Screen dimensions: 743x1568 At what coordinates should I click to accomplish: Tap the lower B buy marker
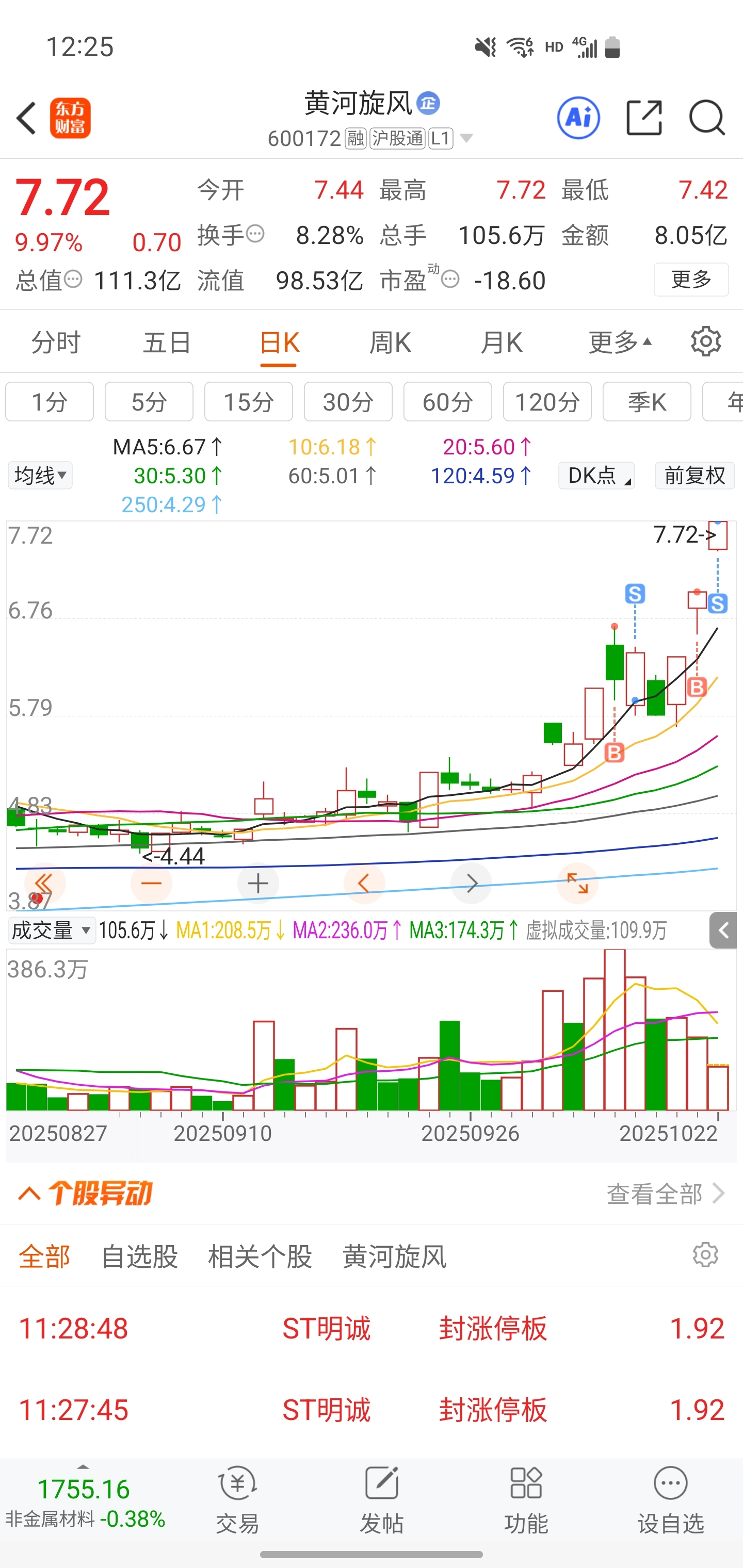pyautogui.click(x=615, y=753)
